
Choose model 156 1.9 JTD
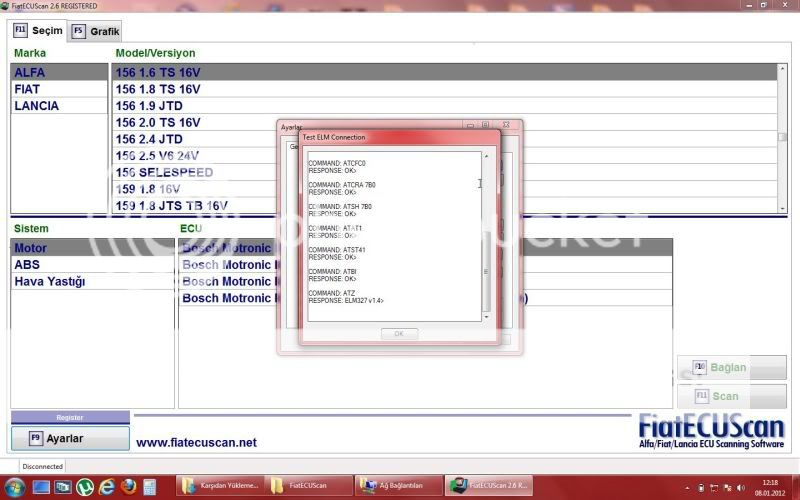tap(444, 106)
